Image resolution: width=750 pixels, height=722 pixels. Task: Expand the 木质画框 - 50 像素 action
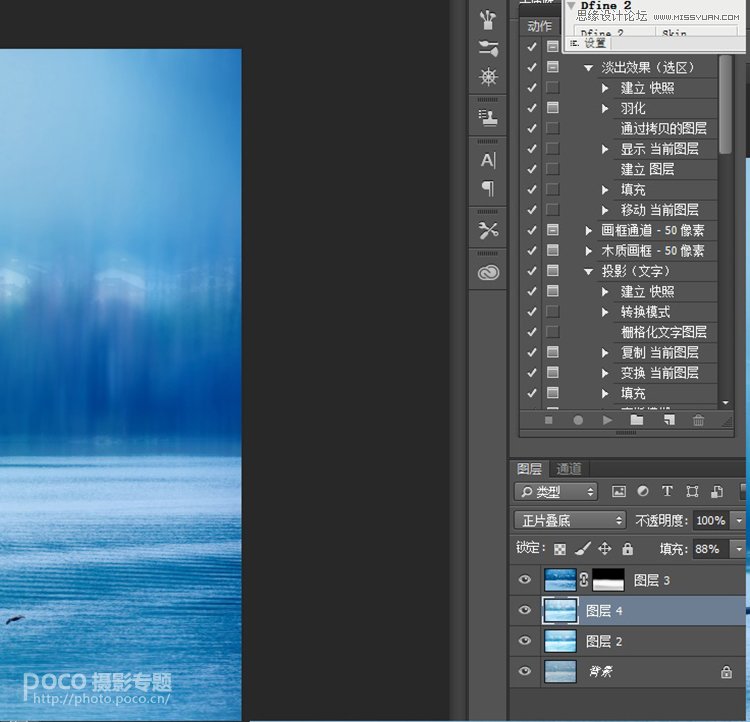point(588,251)
